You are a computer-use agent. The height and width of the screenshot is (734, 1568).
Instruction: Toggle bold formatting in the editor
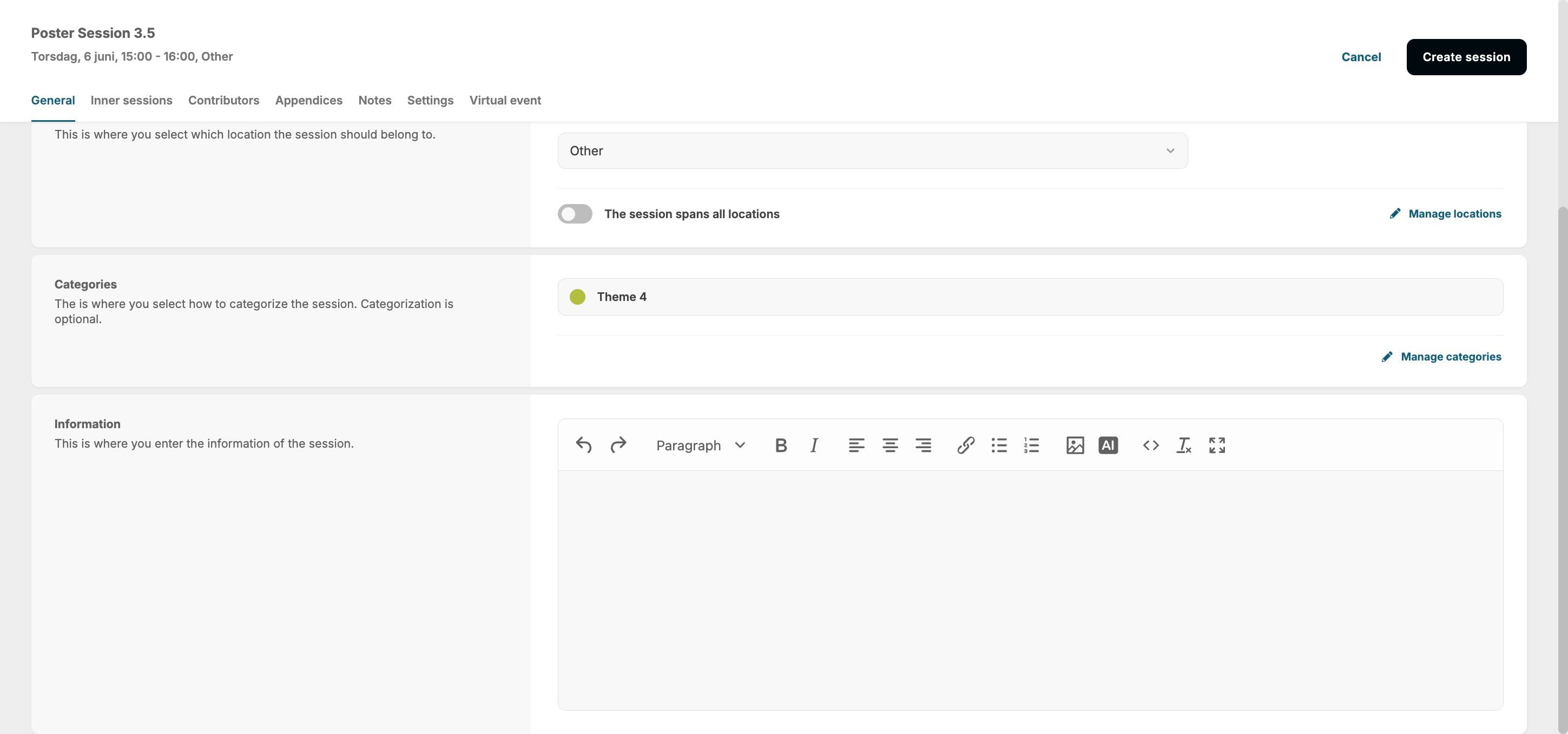(781, 445)
